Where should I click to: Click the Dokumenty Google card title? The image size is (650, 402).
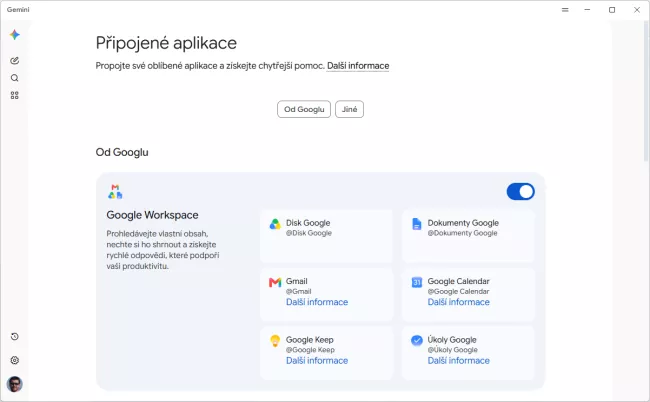(x=463, y=223)
